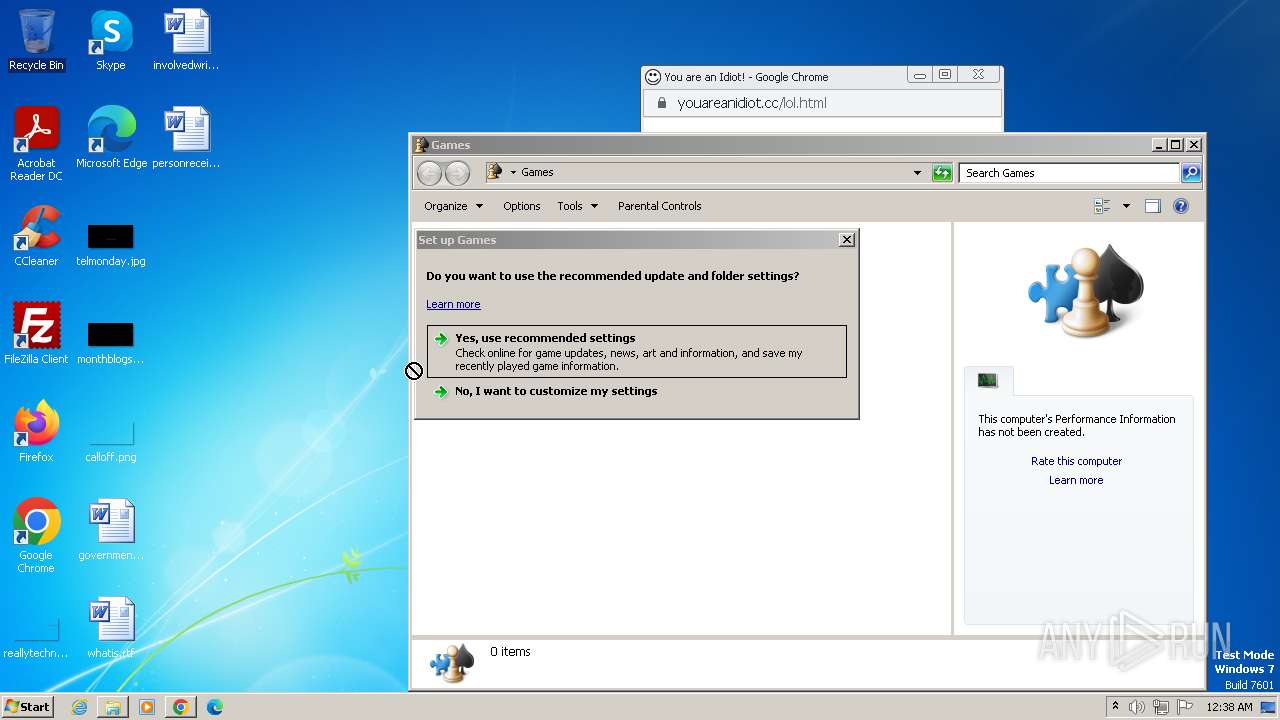Click the search magnifier icon in Games
Image resolution: width=1280 pixels, height=720 pixels.
[1190, 173]
